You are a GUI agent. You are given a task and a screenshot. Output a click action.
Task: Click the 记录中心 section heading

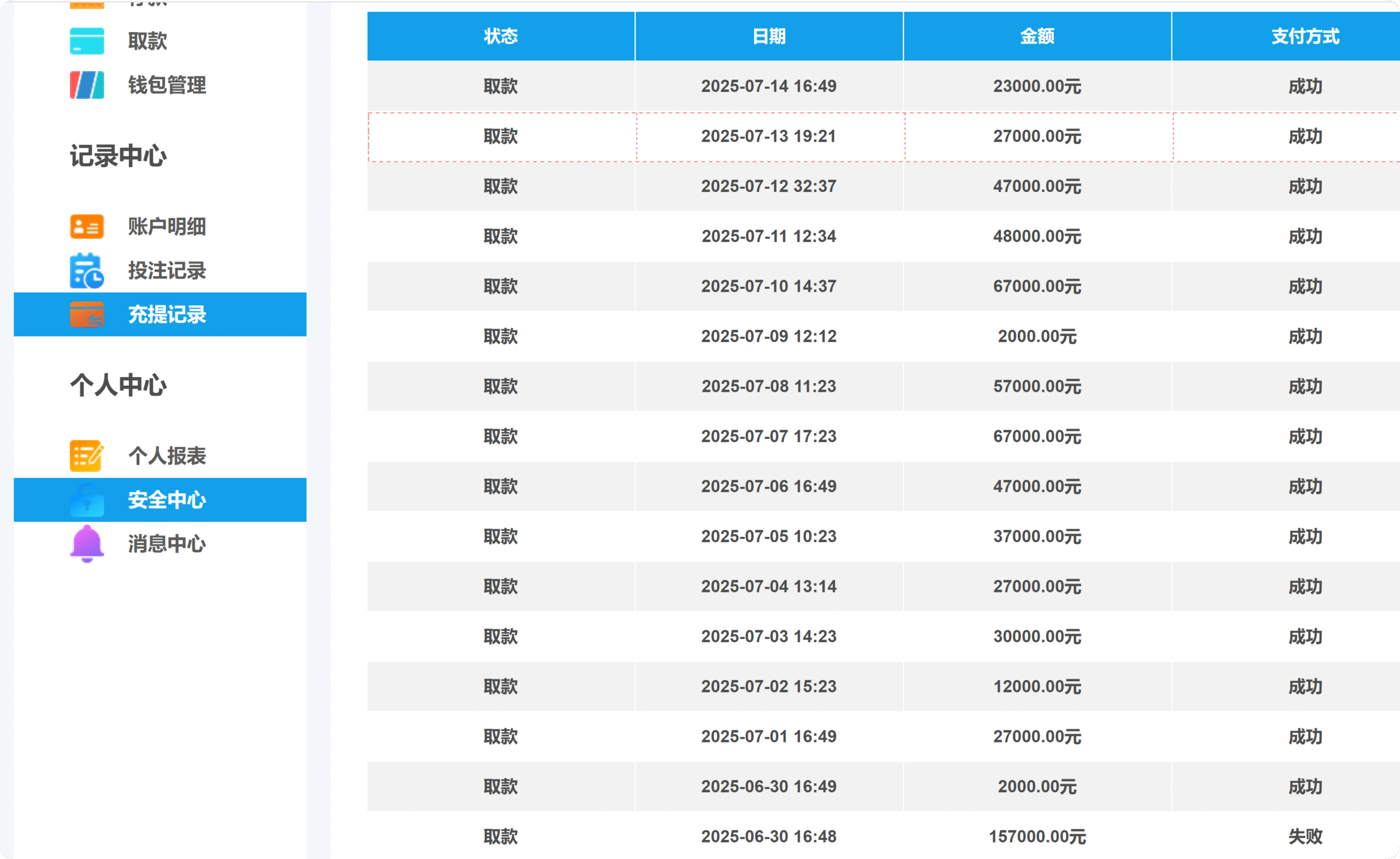(x=118, y=156)
